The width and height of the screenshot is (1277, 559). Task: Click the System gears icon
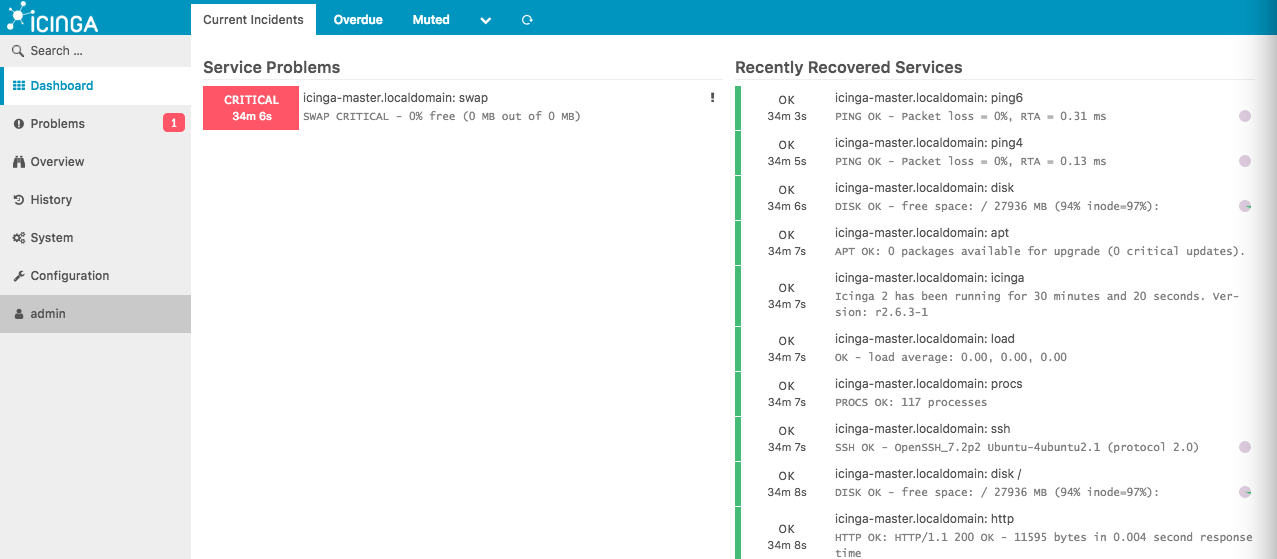[x=19, y=238]
